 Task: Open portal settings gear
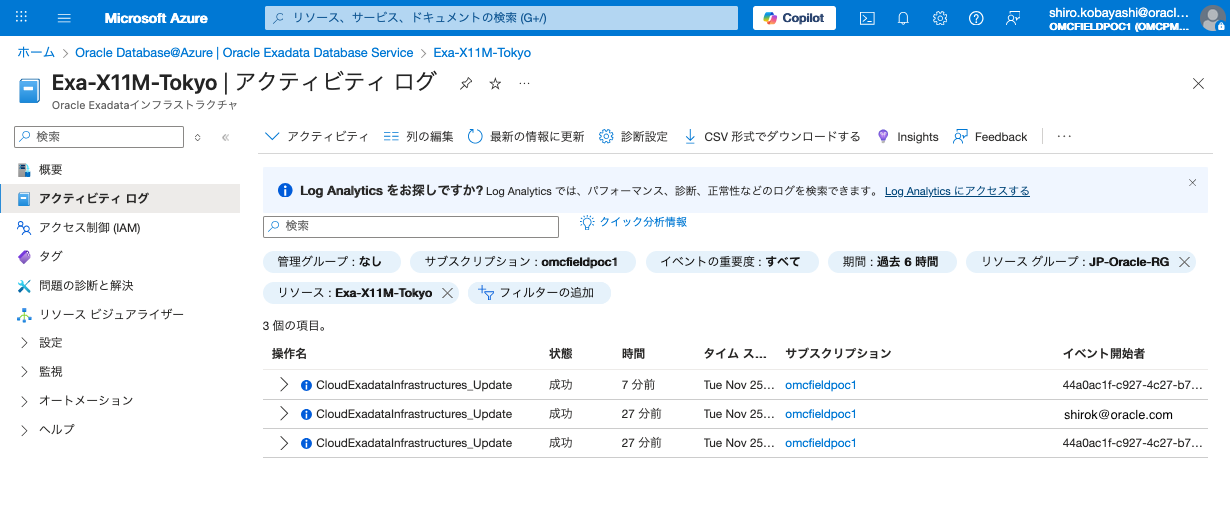(x=940, y=18)
